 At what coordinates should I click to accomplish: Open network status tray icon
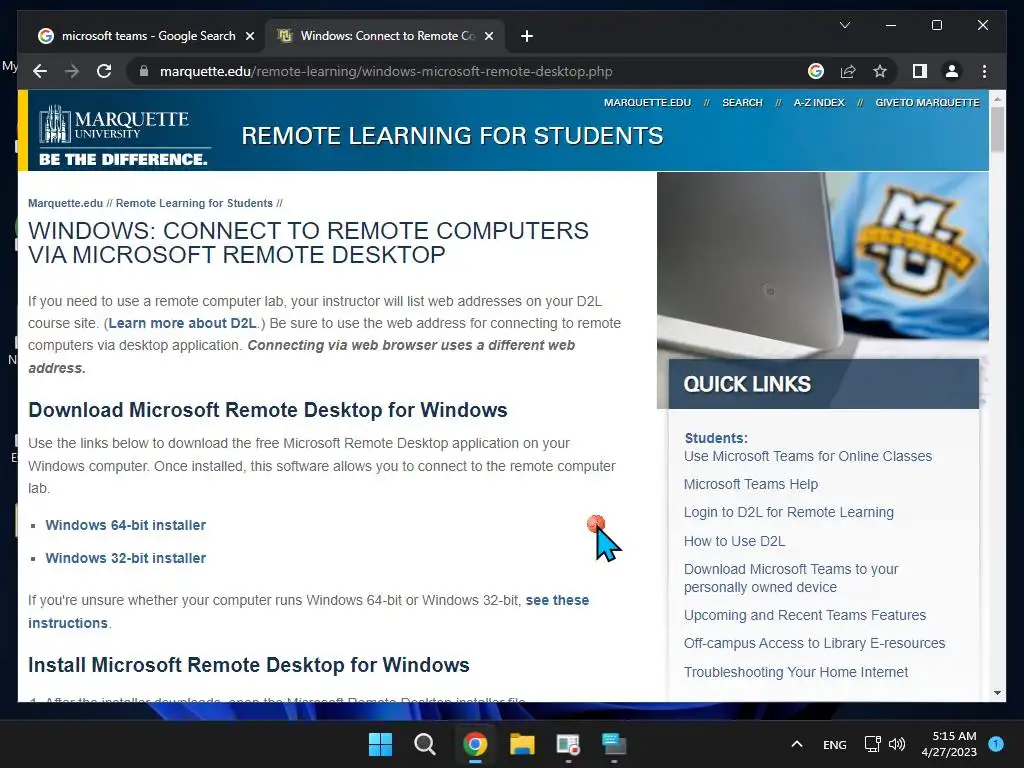[873, 744]
